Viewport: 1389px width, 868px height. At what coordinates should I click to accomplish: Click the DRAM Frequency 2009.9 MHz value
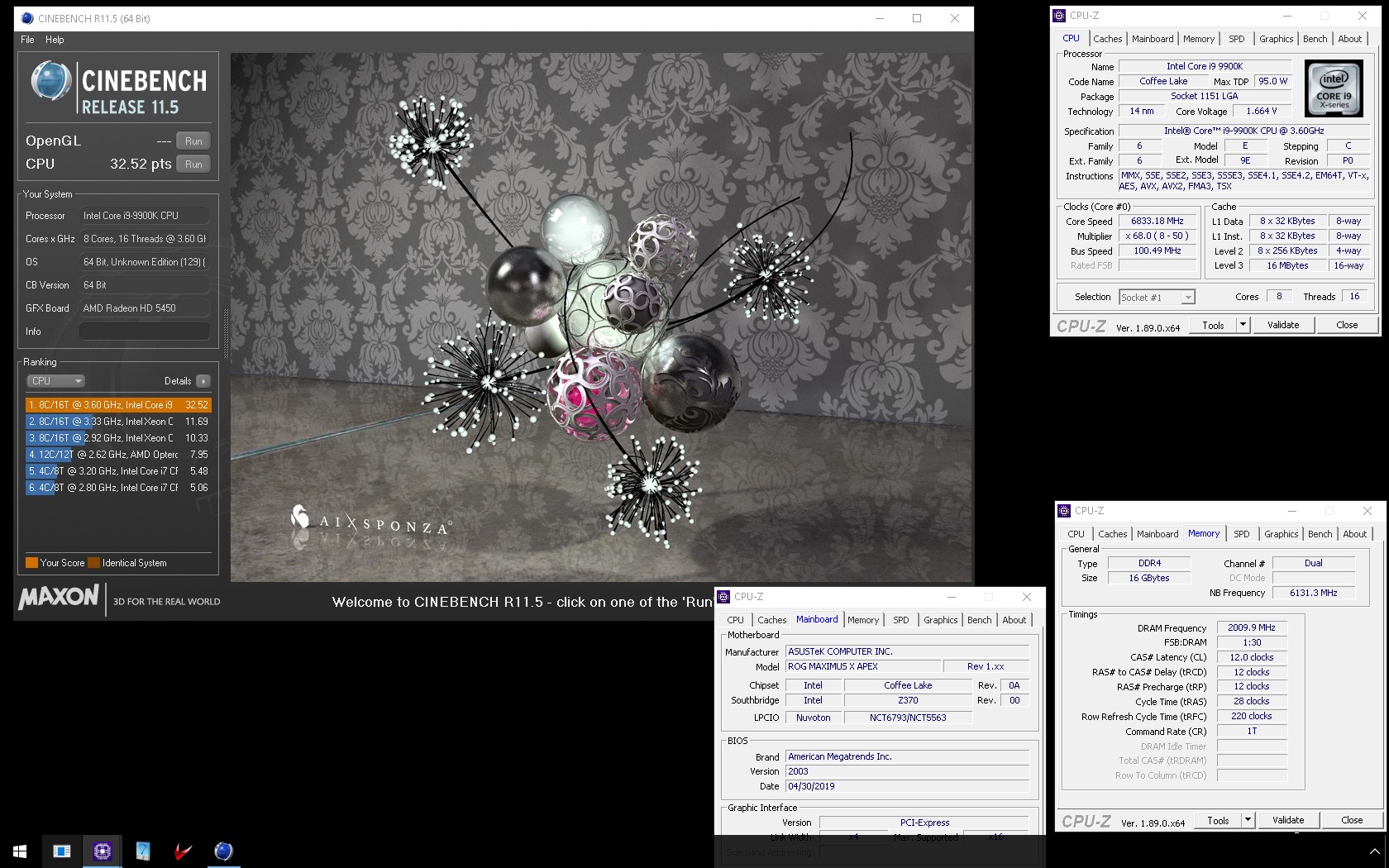(1252, 628)
